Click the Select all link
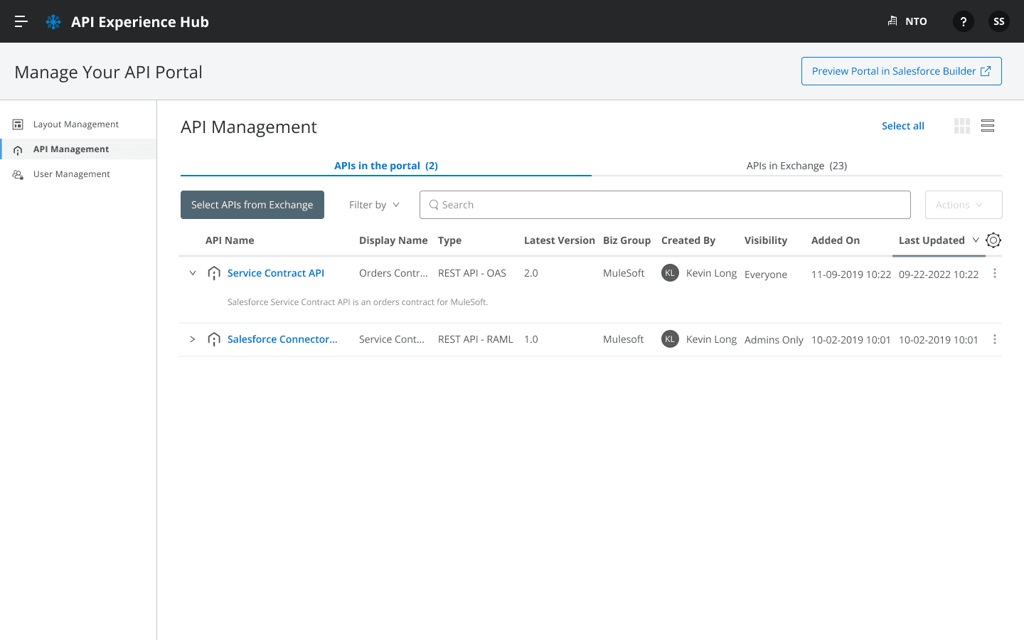The width and height of the screenshot is (1024, 640). (x=903, y=126)
